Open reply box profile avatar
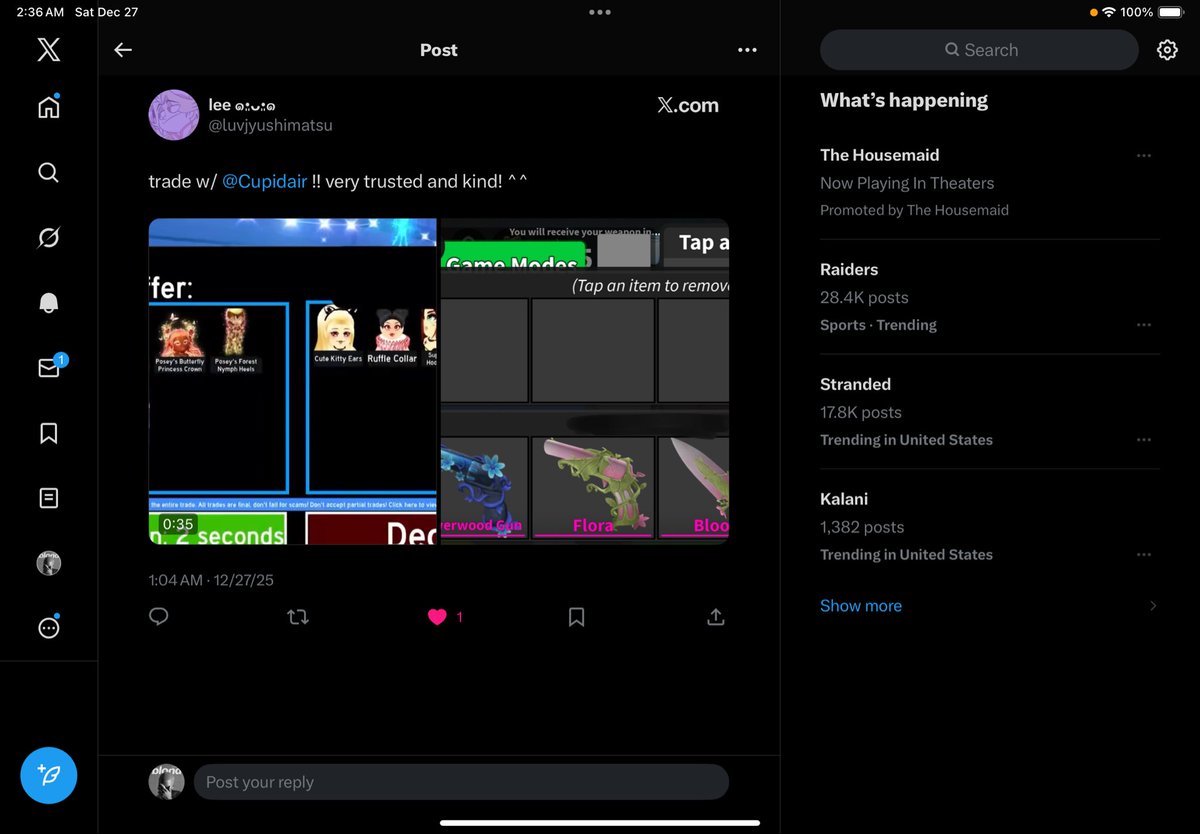 [x=166, y=782]
